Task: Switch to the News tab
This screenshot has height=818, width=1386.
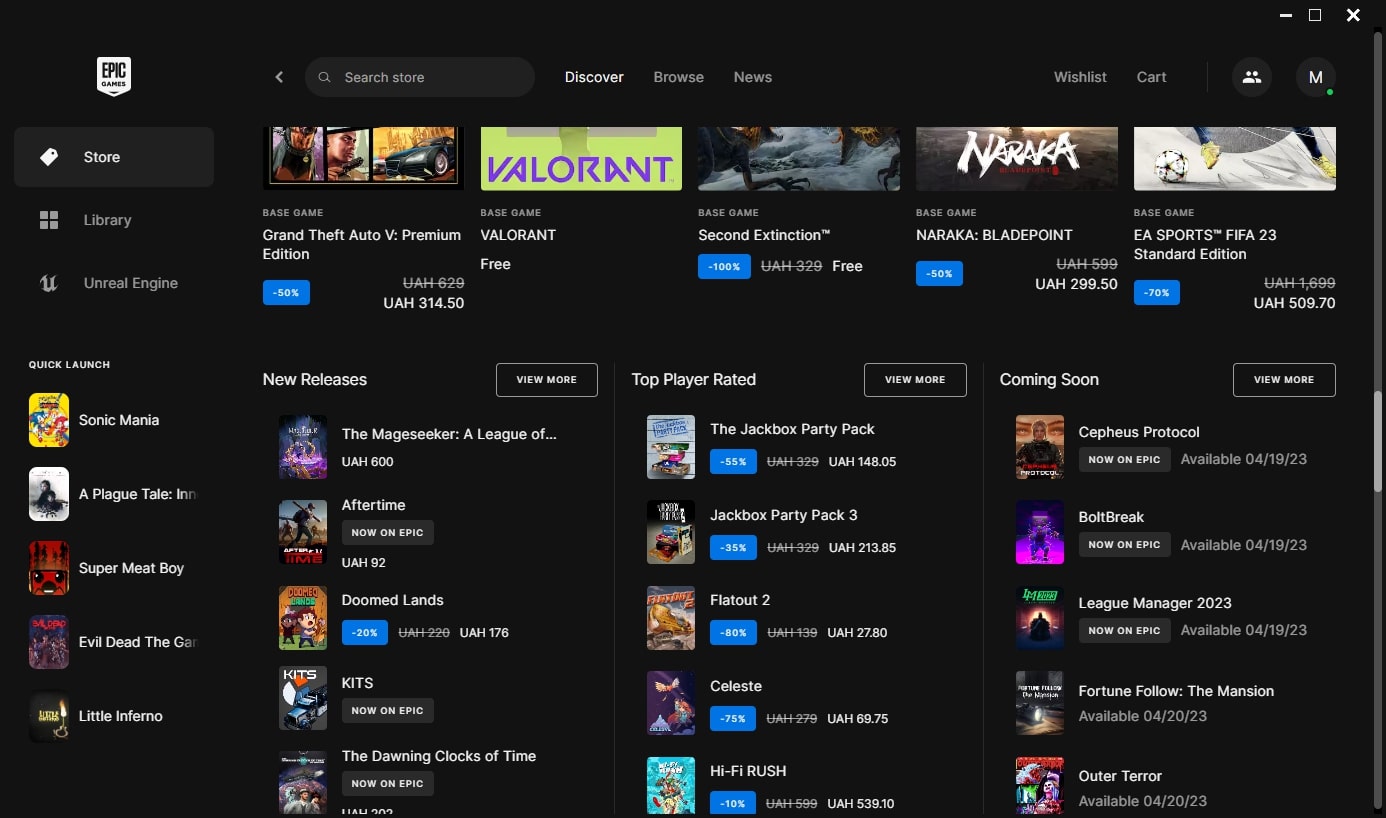Action: tap(753, 77)
